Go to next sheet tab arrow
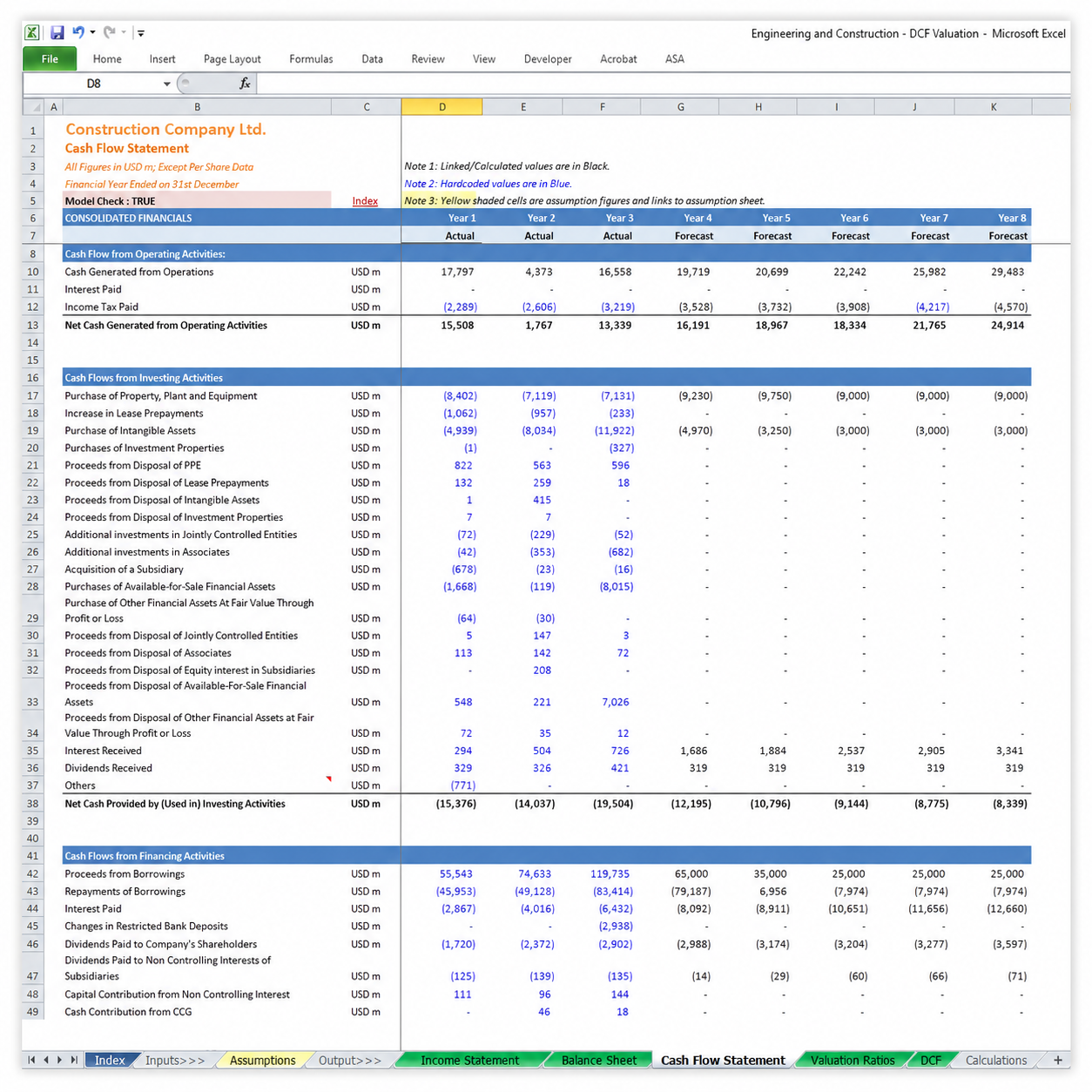This screenshot has height=1092, width=1092. tap(59, 1060)
